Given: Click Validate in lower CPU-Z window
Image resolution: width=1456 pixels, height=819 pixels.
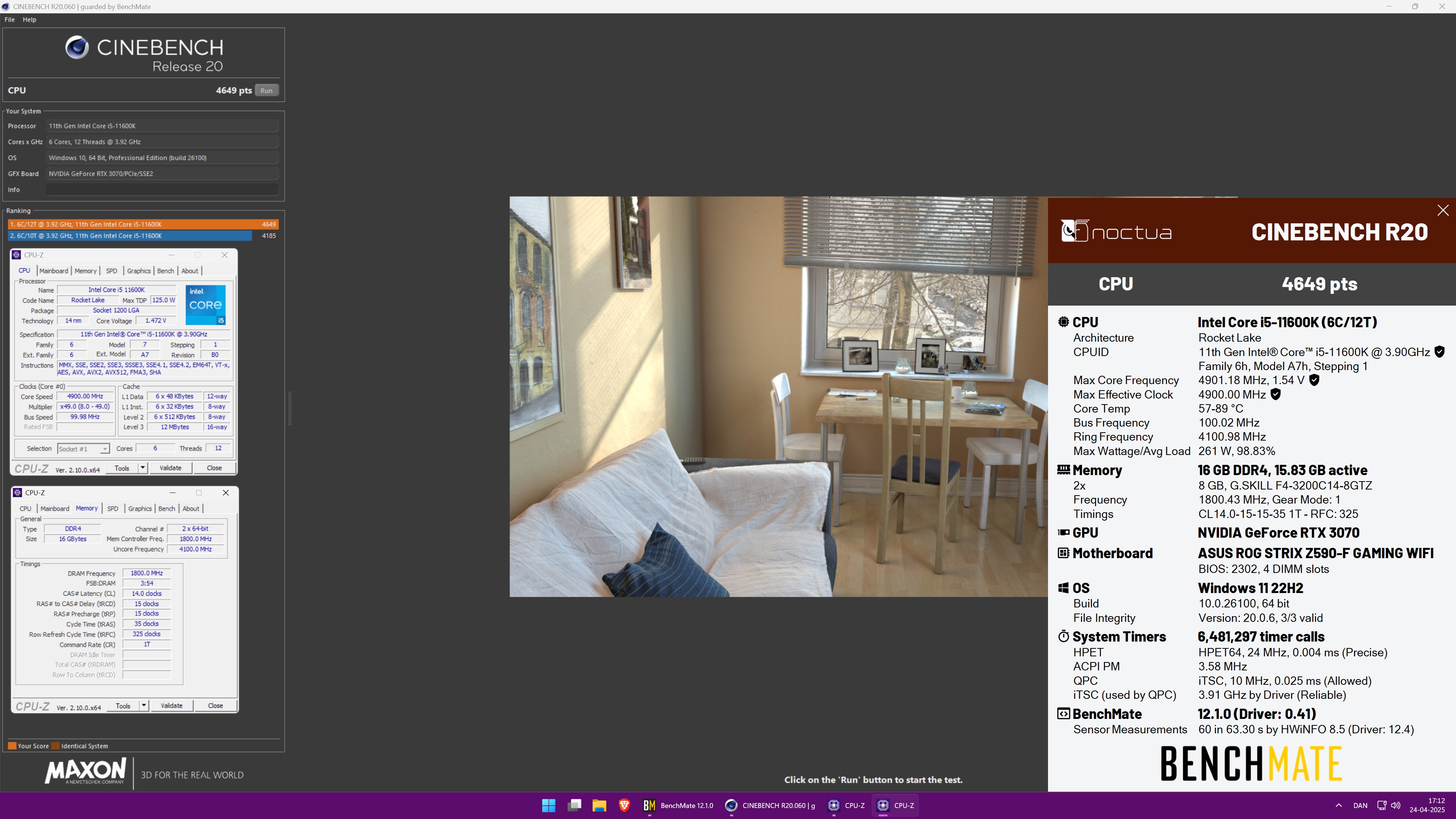Looking at the screenshot, I should click(x=171, y=706).
